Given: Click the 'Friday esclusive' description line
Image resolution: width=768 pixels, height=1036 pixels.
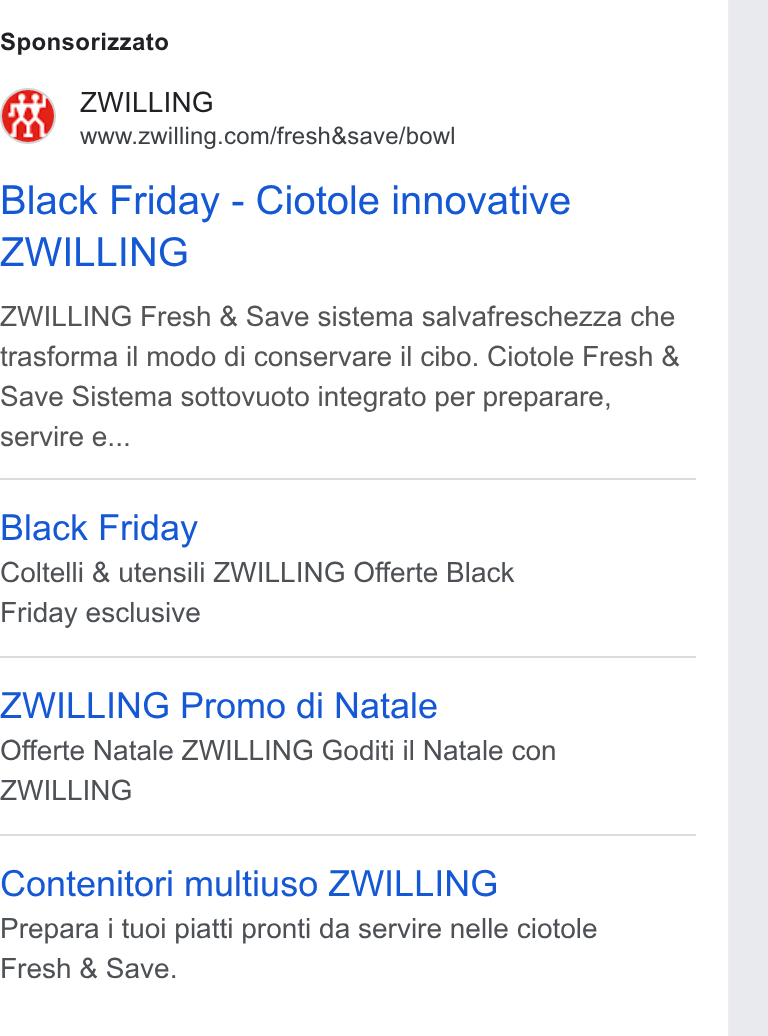Looking at the screenshot, I should [100, 612].
